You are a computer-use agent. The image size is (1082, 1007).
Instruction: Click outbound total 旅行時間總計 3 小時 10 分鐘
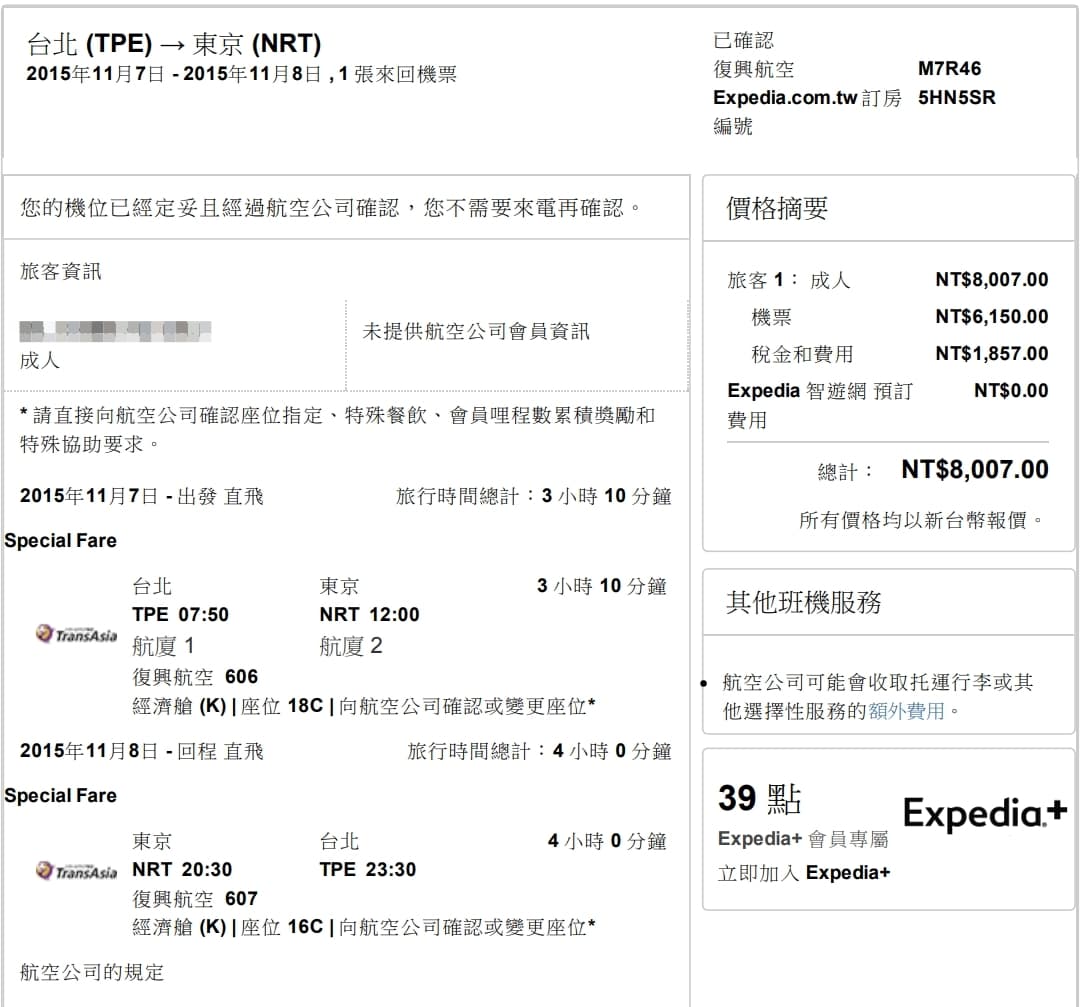point(533,496)
